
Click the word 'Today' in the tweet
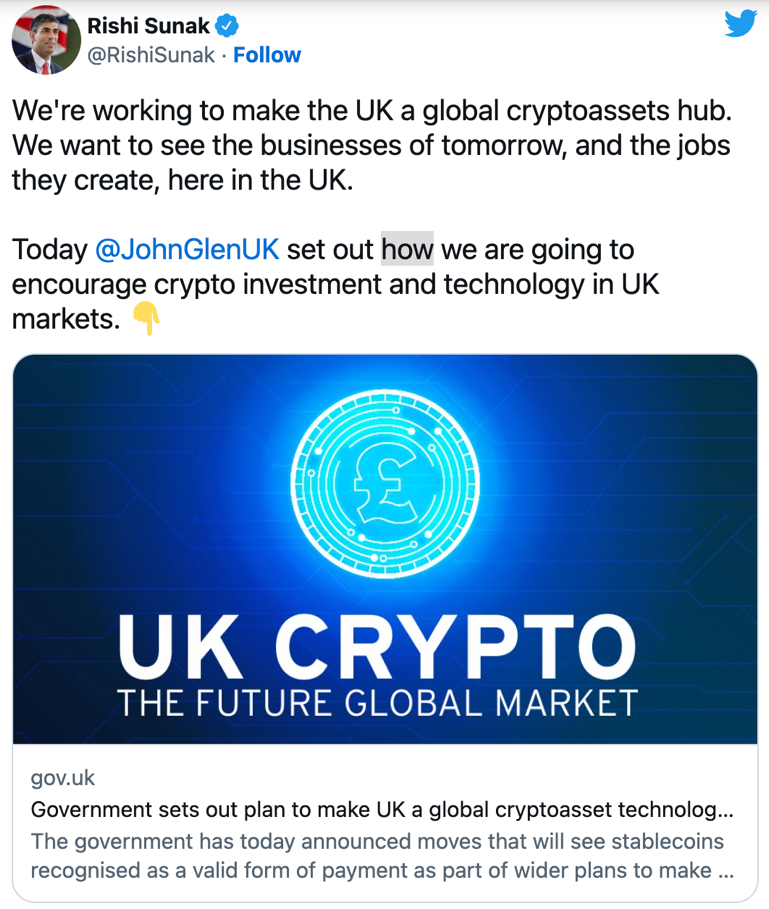(49, 250)
